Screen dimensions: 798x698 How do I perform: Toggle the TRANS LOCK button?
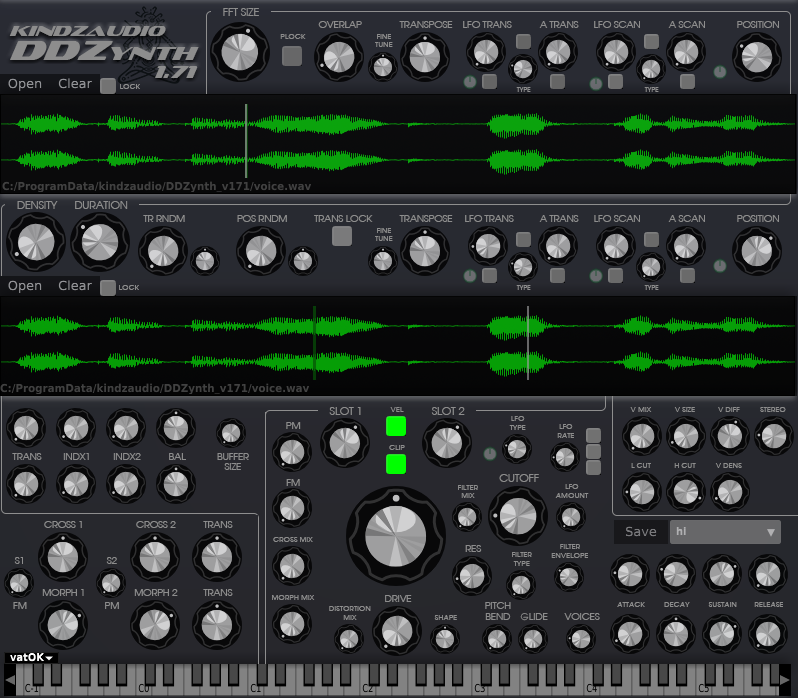coord(342,236)
